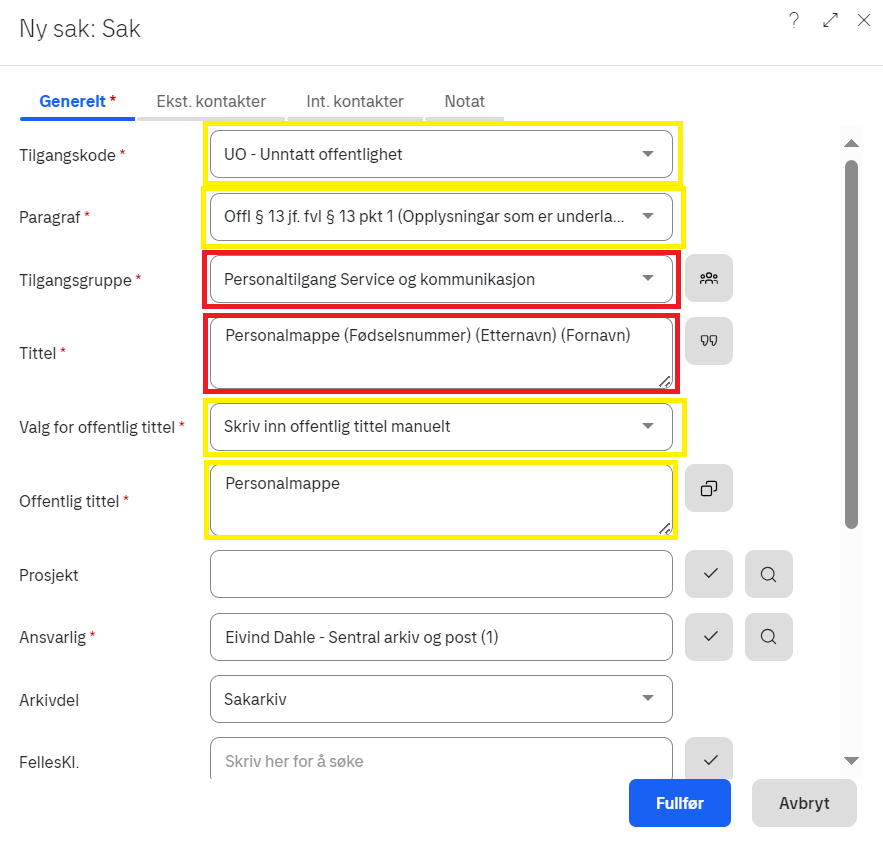Open the help question mark icon
Screen dimensions: 883x848
(x=794, y=20)
